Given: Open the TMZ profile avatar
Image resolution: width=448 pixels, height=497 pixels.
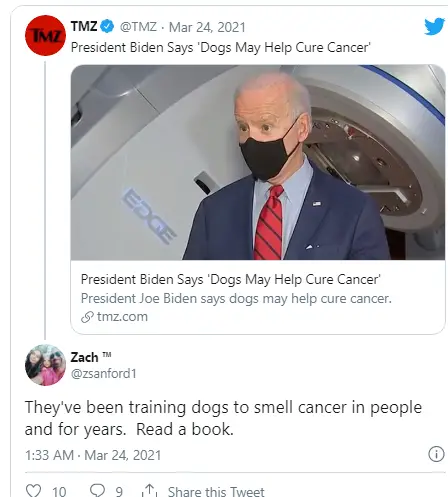Looking at the screenshot, I should pyautogui.click(x=45, y=35).
